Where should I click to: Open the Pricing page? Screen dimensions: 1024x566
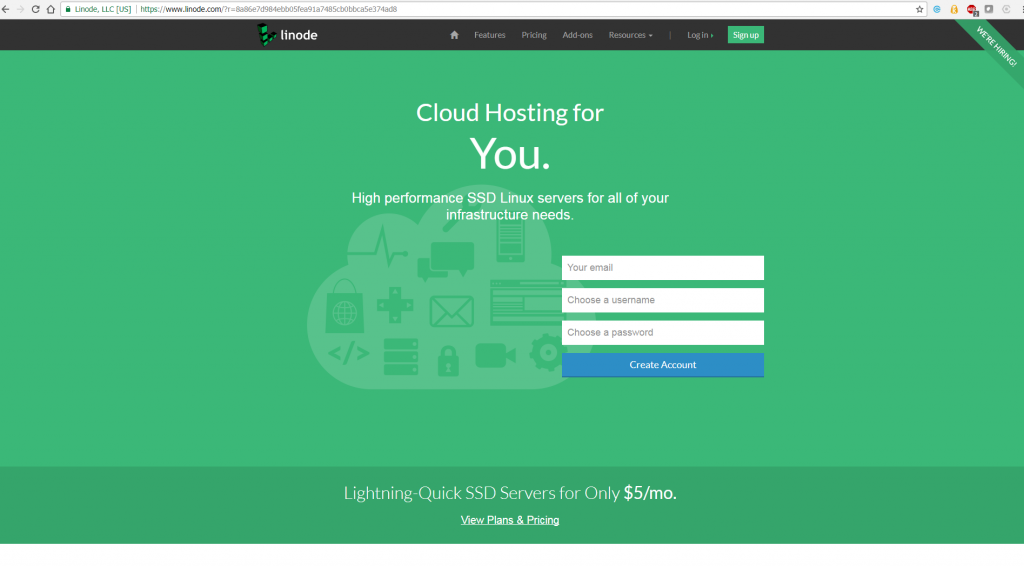[534, 35]
